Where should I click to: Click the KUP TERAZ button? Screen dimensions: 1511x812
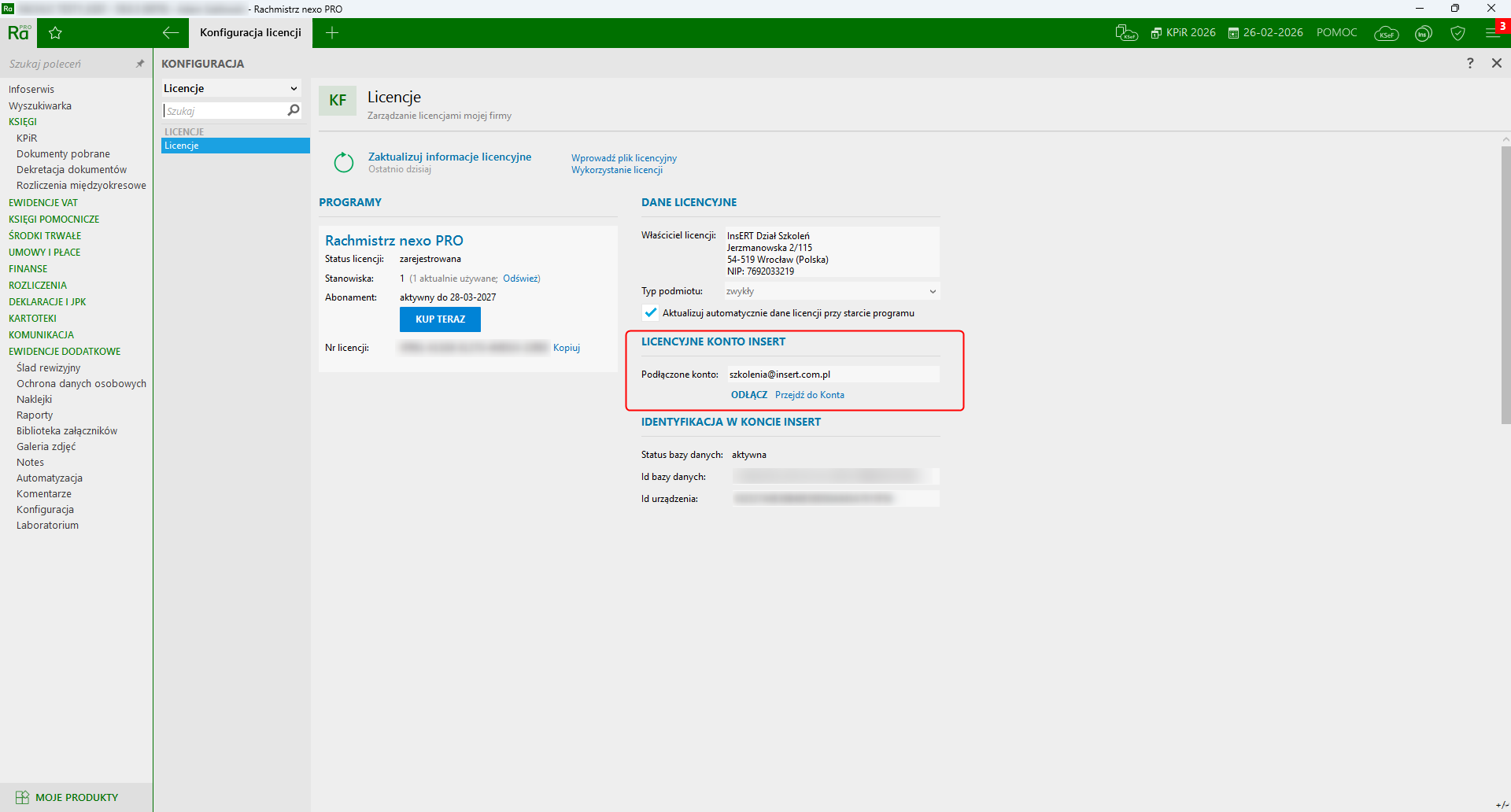click(440, 319)
